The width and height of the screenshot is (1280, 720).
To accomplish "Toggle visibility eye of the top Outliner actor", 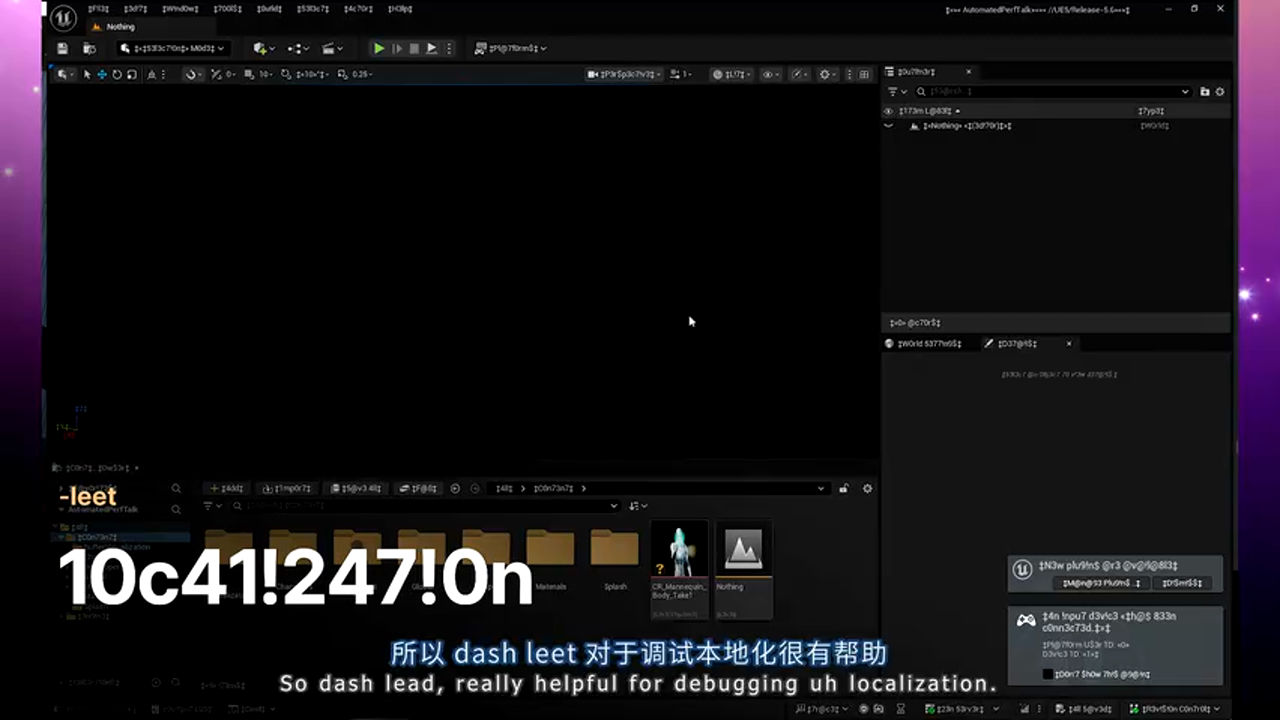I will (890, 110).
